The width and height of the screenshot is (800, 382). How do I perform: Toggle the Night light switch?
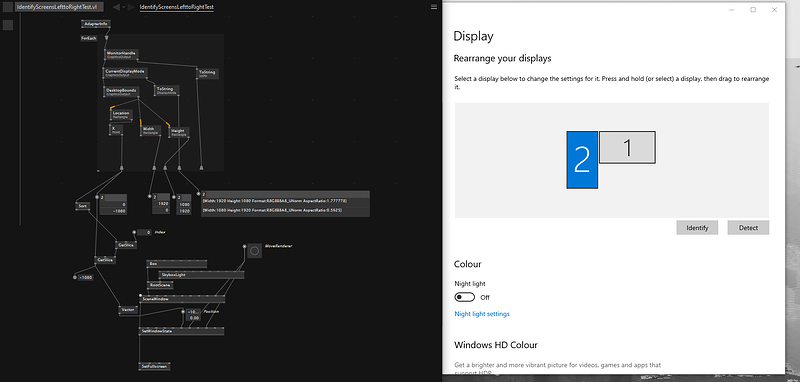[464, 297]
